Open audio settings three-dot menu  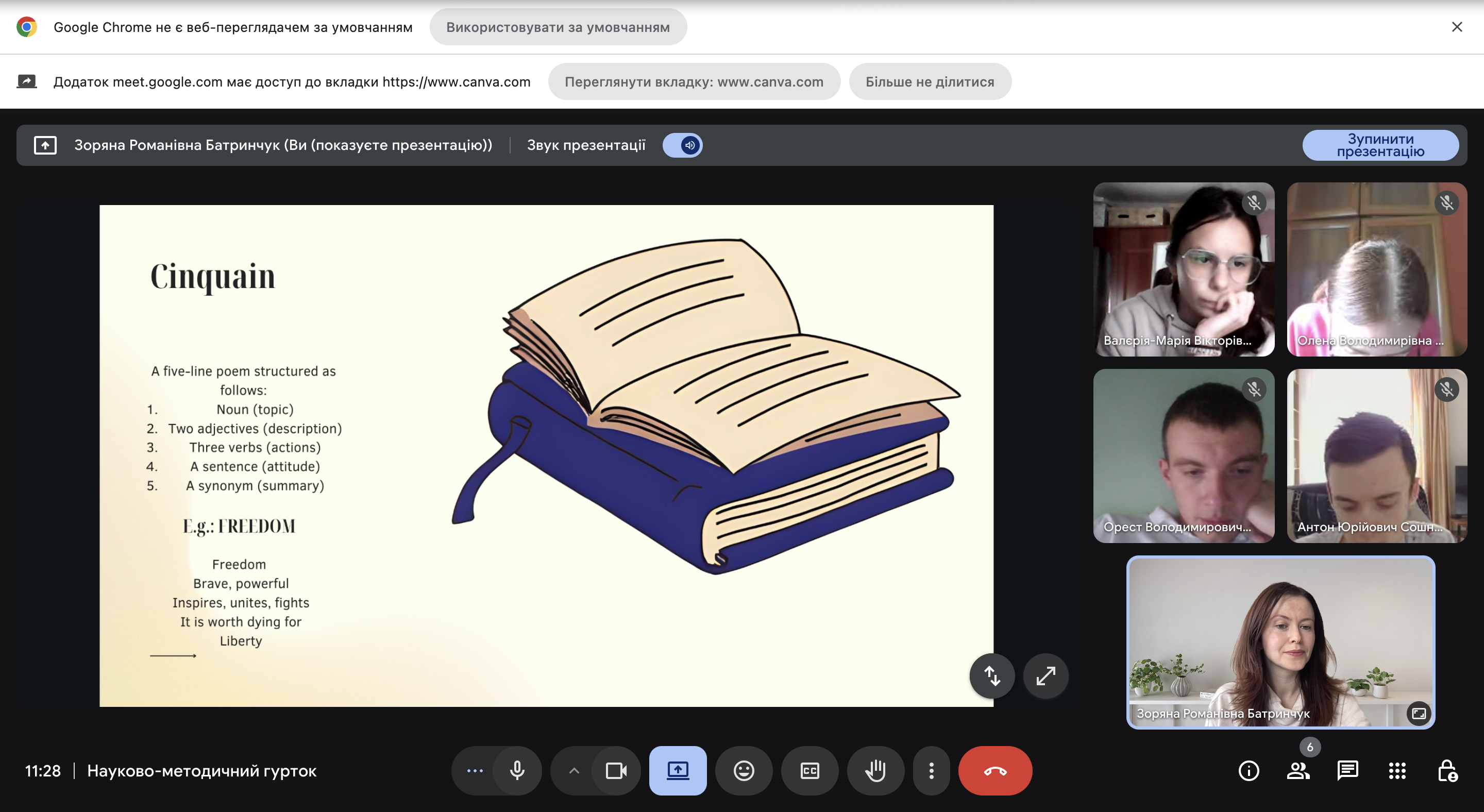[x=475, y=771]
